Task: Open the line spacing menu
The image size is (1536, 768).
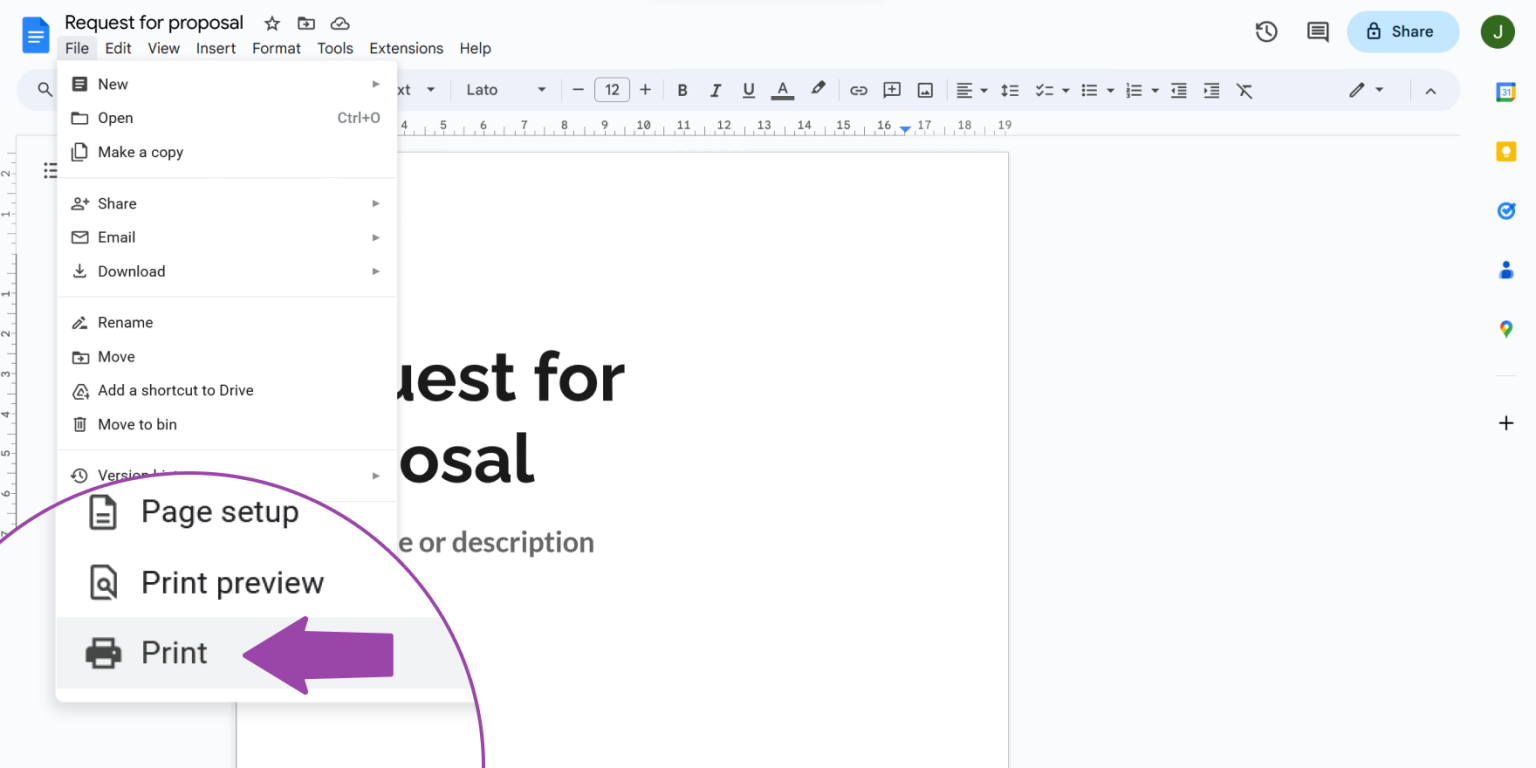Action: [1010, 90]
